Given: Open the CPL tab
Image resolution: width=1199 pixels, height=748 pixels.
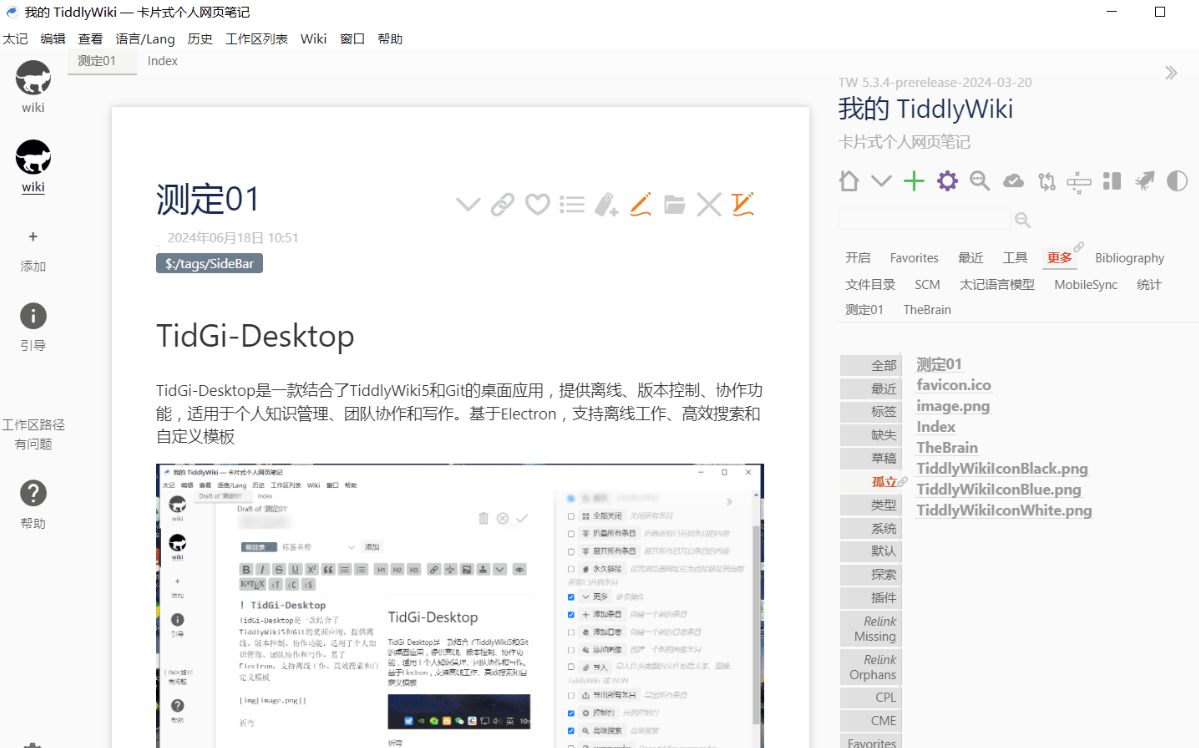Looking at the screenshot, I should (871, 698).
